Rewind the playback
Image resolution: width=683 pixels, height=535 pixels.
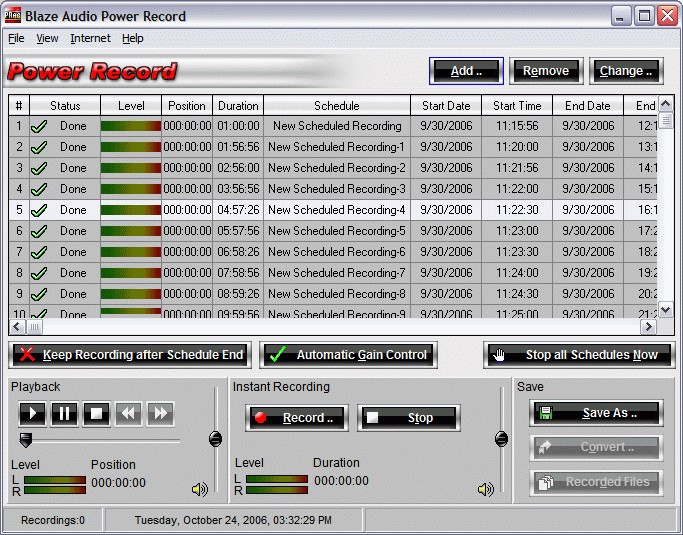click(x=128, y=413)
